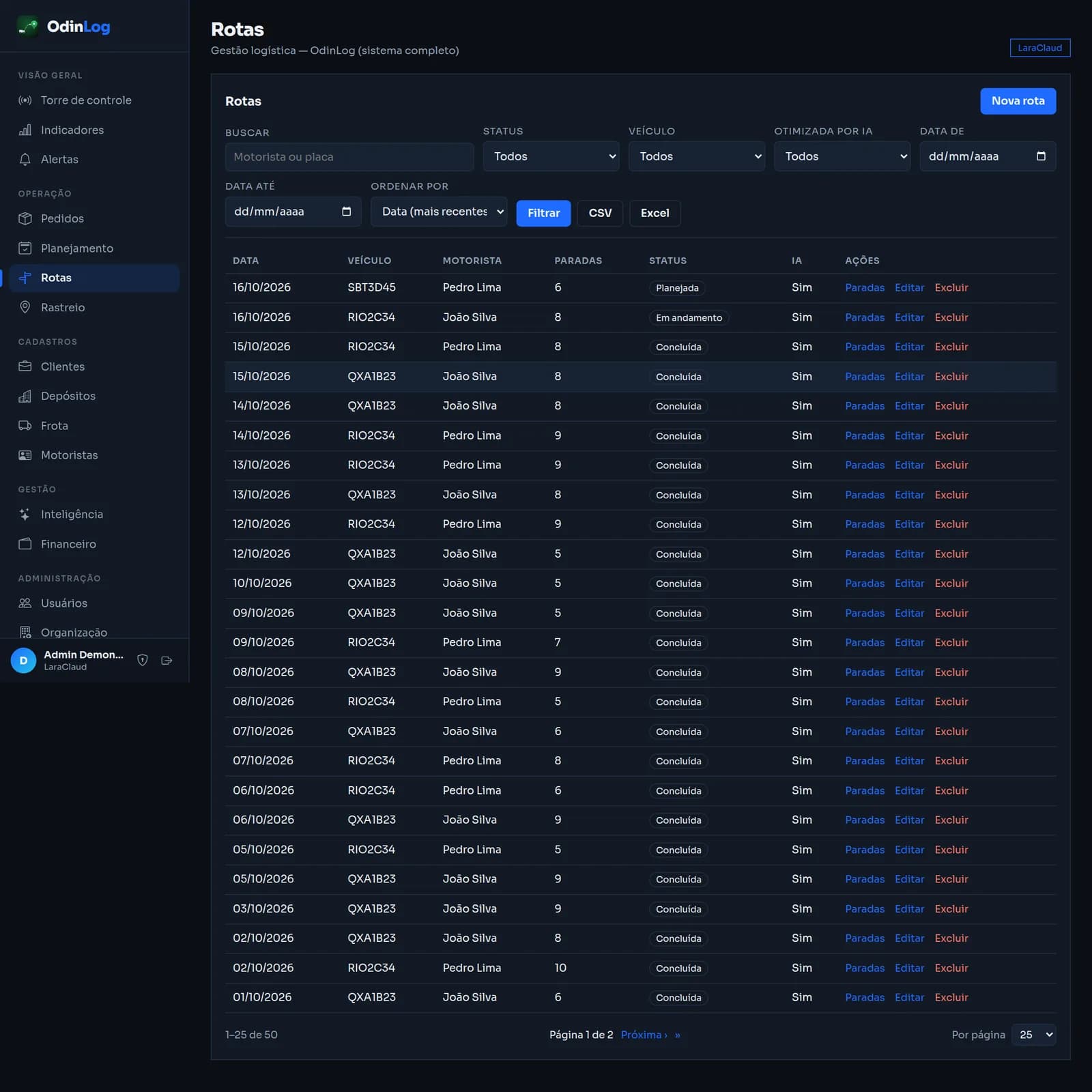This screenshot has width=1092, height=1092.
Task: Click the logout icon beside Admin Demon
Action: click(x=167, y=660)
